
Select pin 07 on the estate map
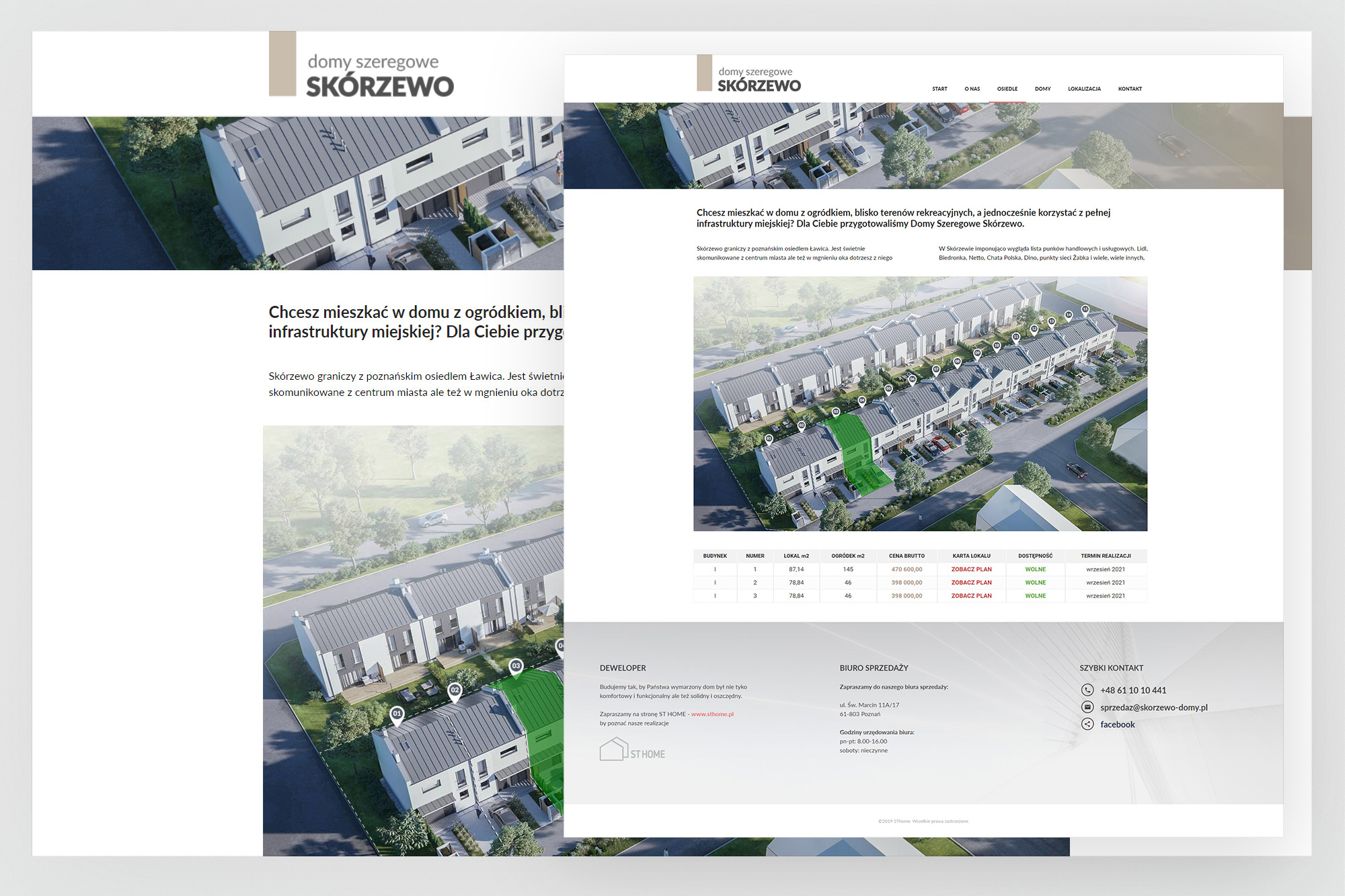point(936,370)
